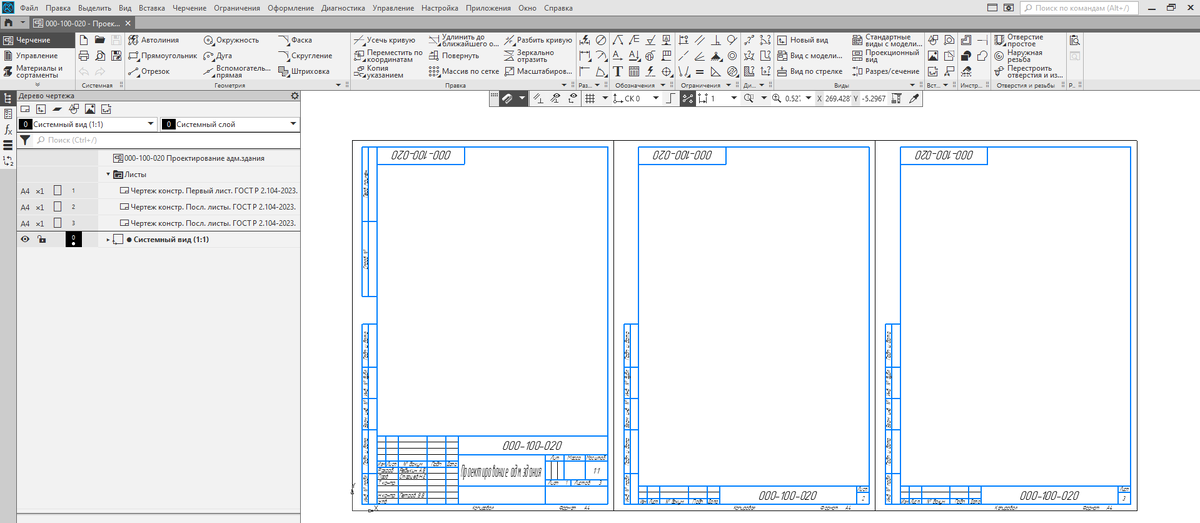Open the Справка menu
Screen dimensions: 1200x523
coord(558,8)
